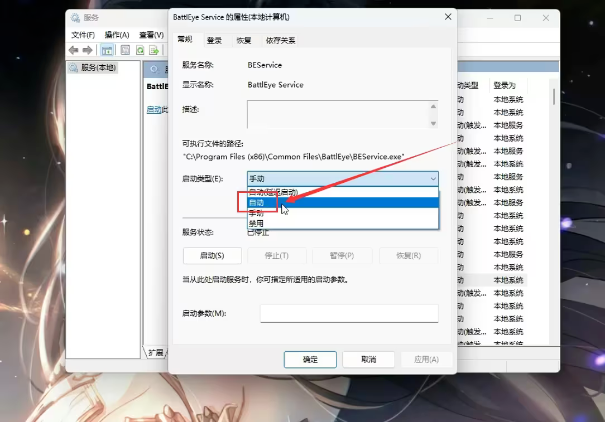The image size is (605, 422).
Task: Click the export list icon in Services toolbar
Action: click(154, 50)
